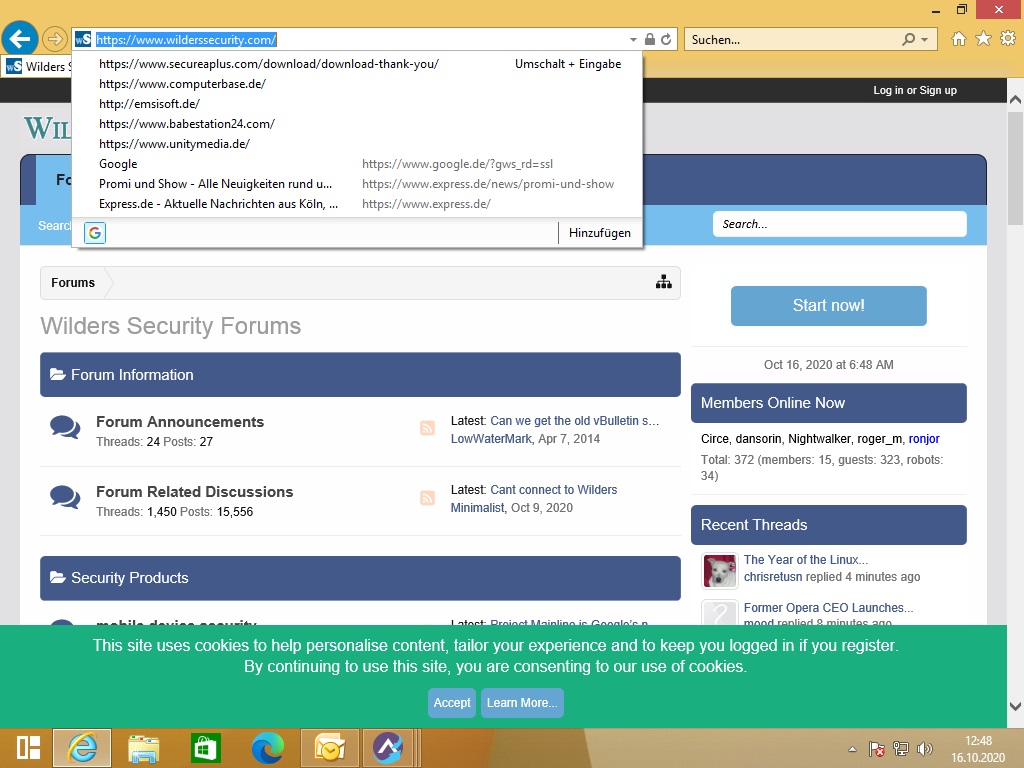Click the Google search provider icon
Image resolution: width=1024 pixels, height=768 pixels.
coord(95,232)
